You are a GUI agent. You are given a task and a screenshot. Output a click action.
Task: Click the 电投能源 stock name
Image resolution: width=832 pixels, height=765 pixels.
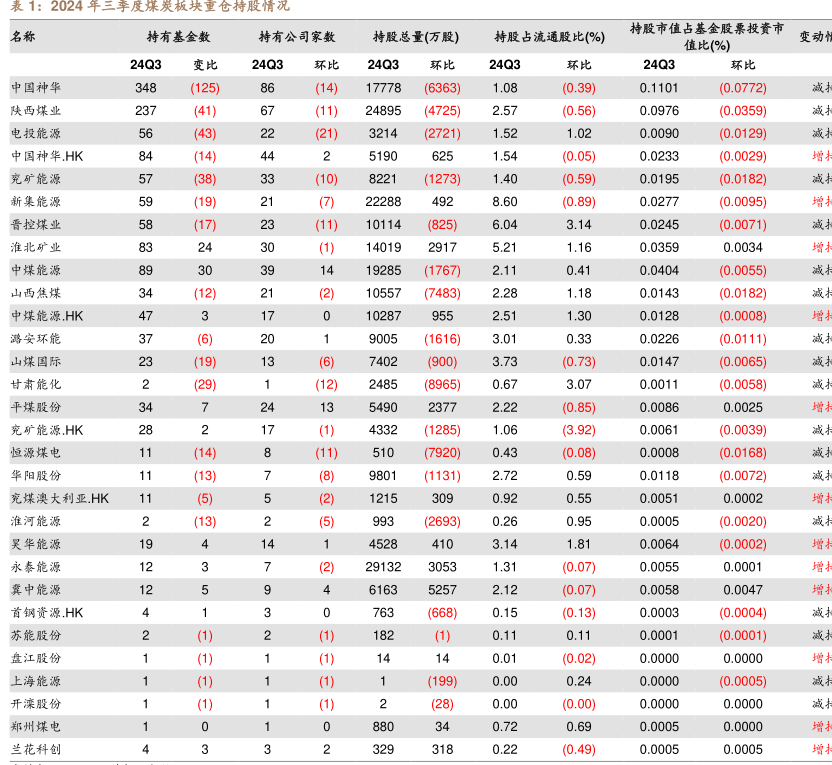(x=36, y=133)
